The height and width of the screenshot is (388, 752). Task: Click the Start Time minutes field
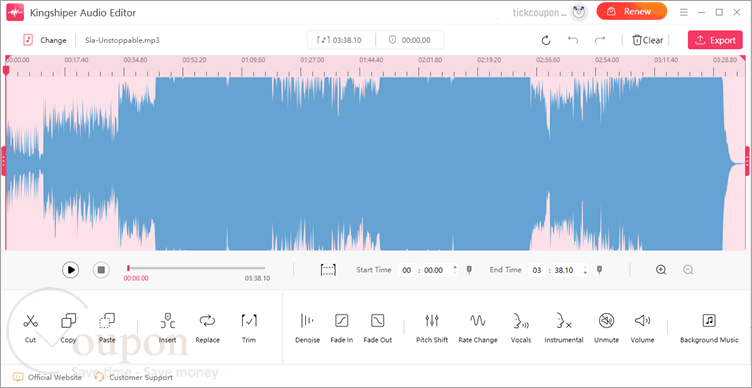click(x=407, y=270)
